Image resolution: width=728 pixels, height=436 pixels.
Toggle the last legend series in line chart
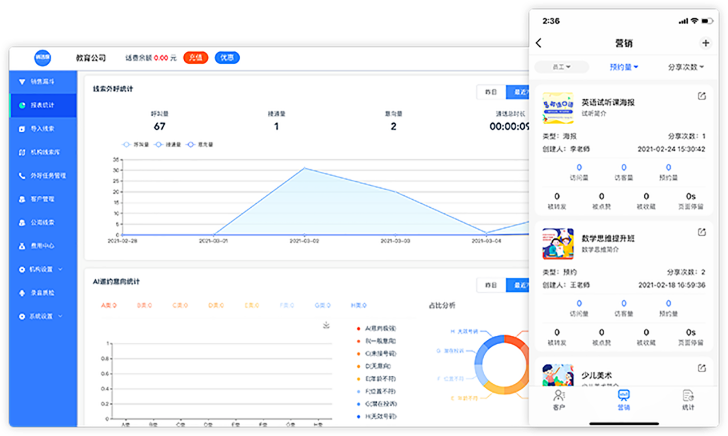200,145
